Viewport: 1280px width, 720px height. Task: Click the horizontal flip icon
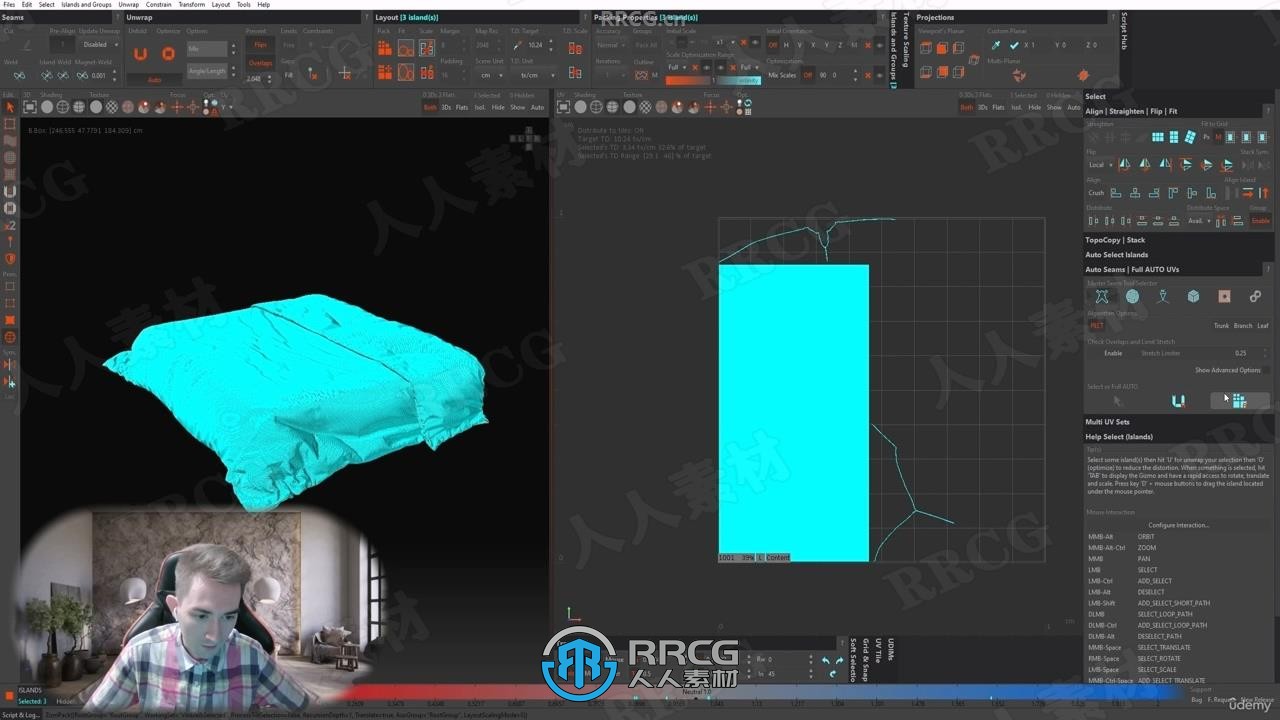pos(1124,165)
